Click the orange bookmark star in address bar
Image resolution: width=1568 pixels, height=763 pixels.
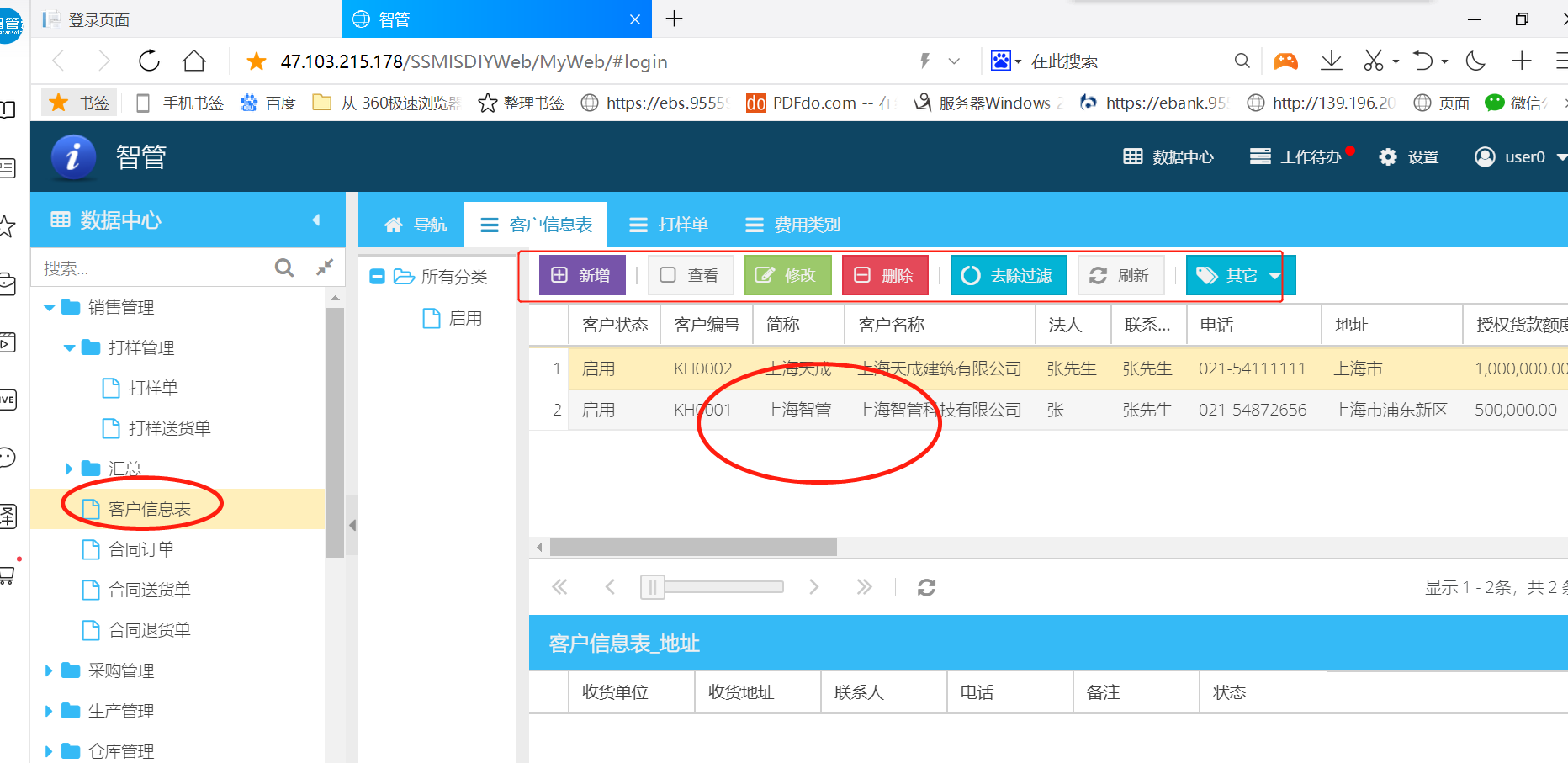[257, 61]
